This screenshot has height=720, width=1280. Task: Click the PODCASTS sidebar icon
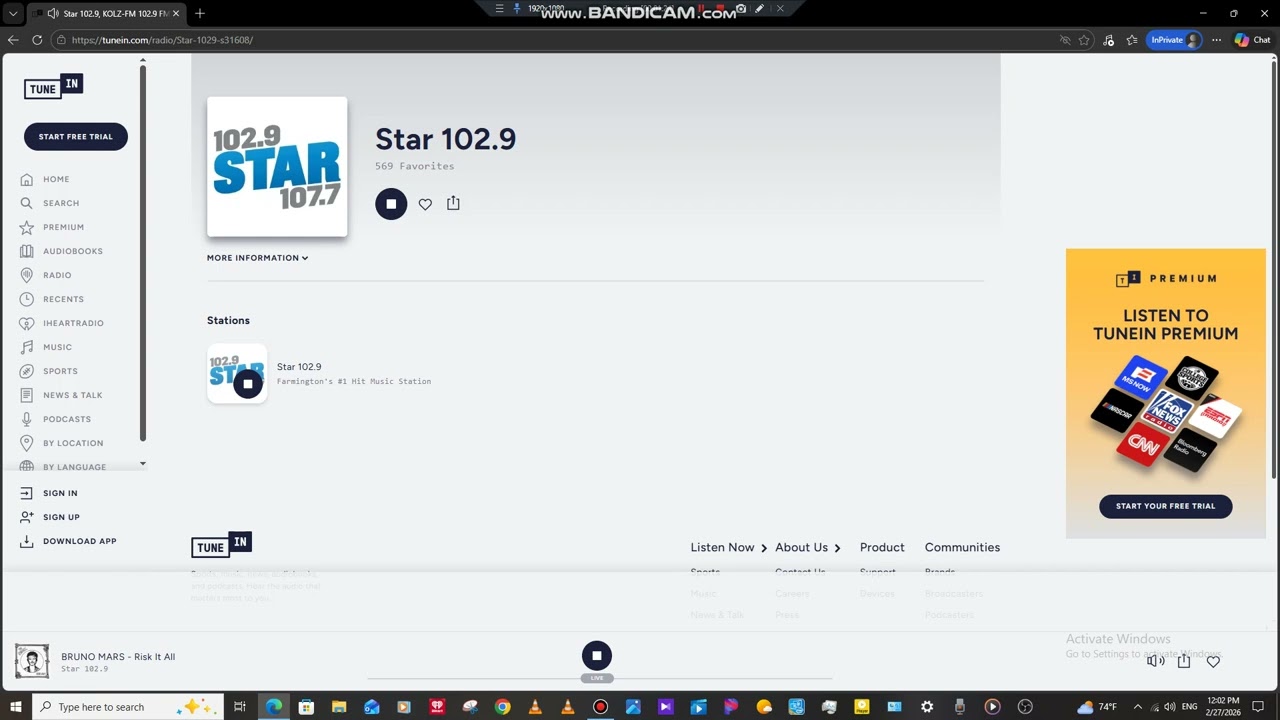click(x=26, y=419)
